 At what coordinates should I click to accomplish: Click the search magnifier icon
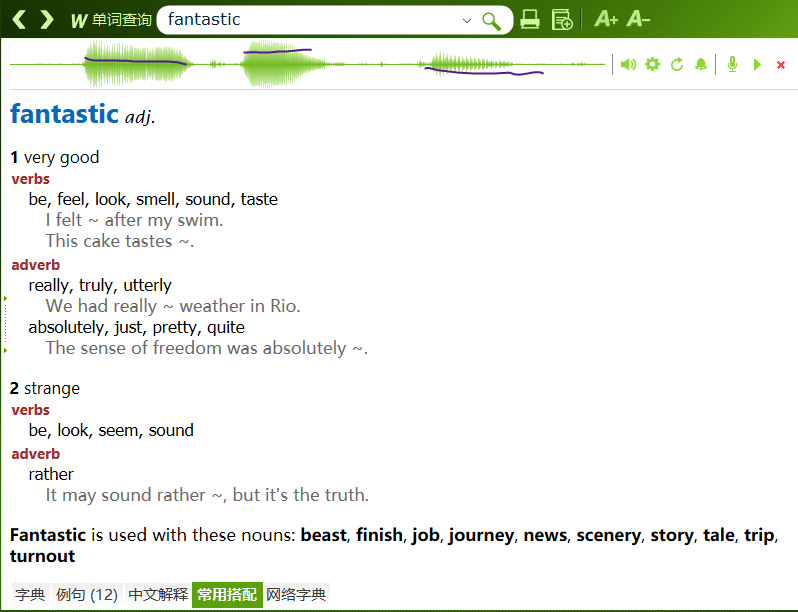coord(491,20)
